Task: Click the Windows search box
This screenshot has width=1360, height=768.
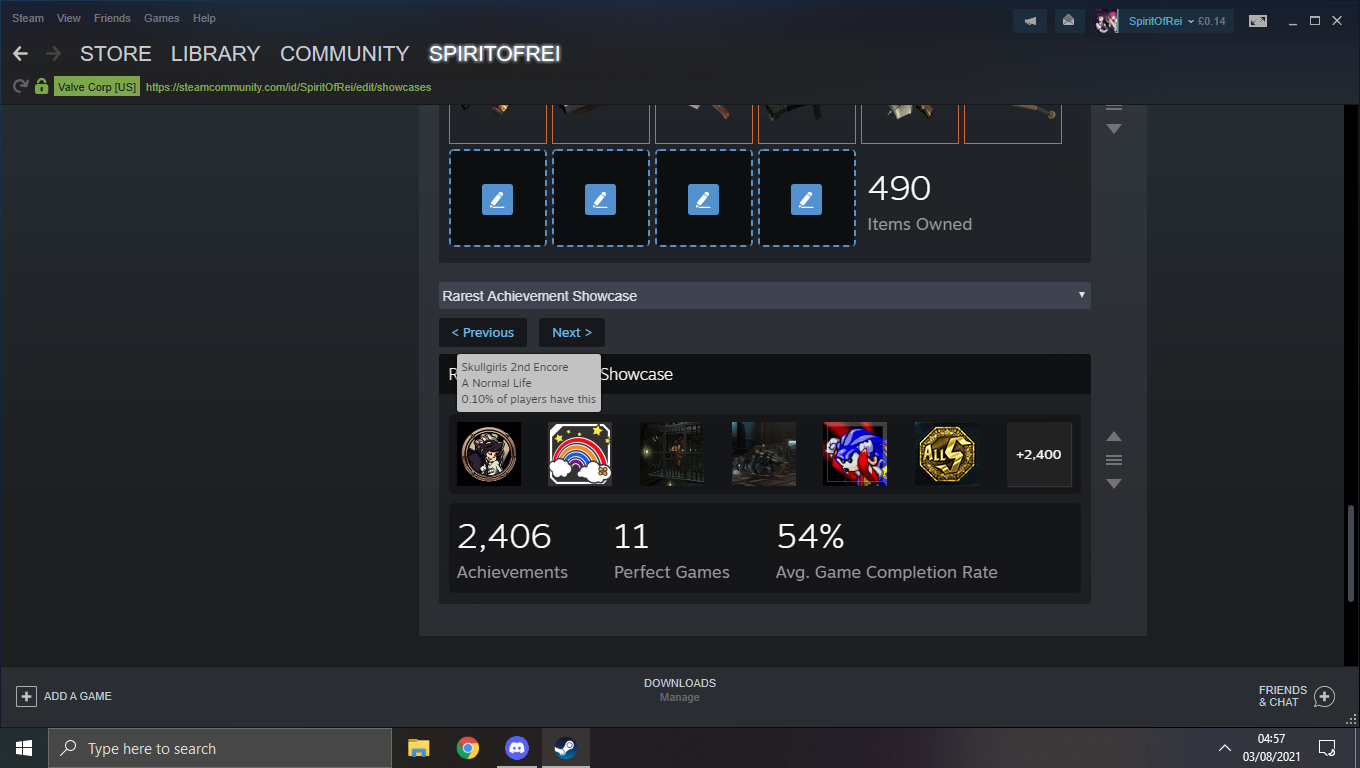Action: (x=220, y=747)
